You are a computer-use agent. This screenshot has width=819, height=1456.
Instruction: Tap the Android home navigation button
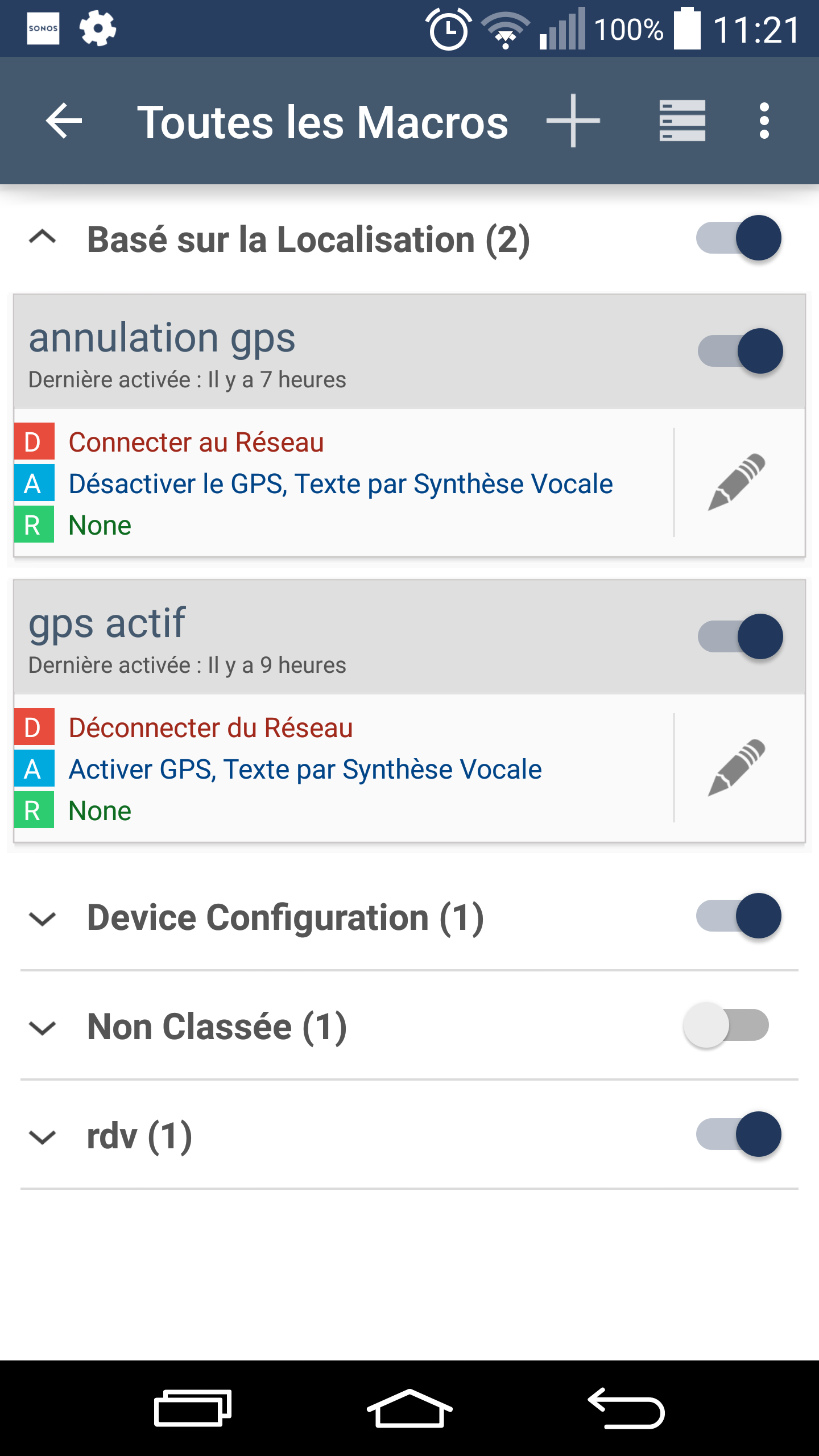(x=409, y=1408)
